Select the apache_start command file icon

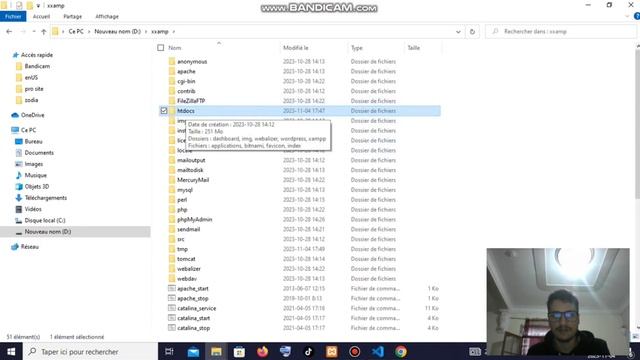172,288
